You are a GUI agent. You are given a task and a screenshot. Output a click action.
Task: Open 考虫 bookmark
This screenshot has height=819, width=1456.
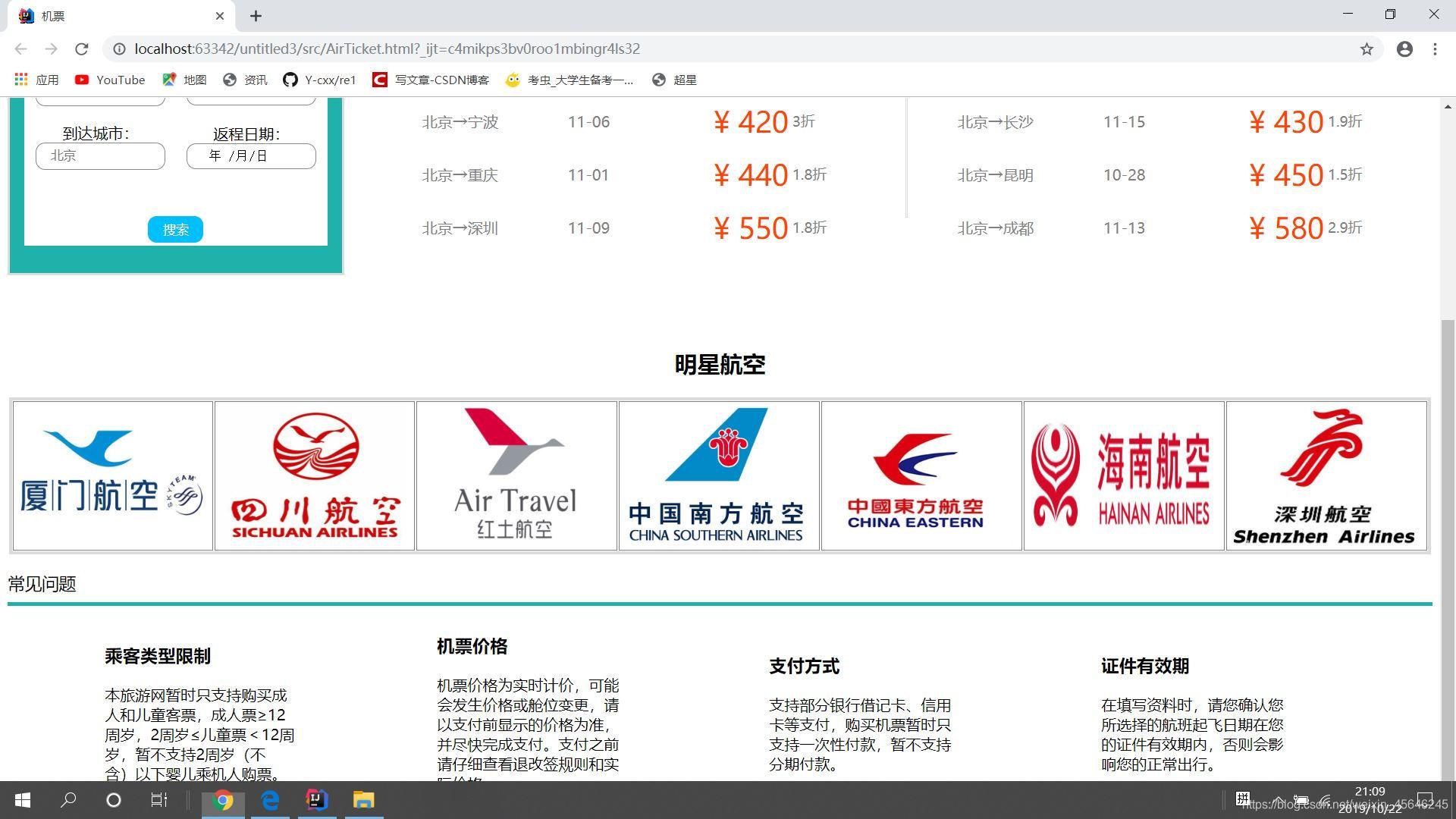[570, 80]
